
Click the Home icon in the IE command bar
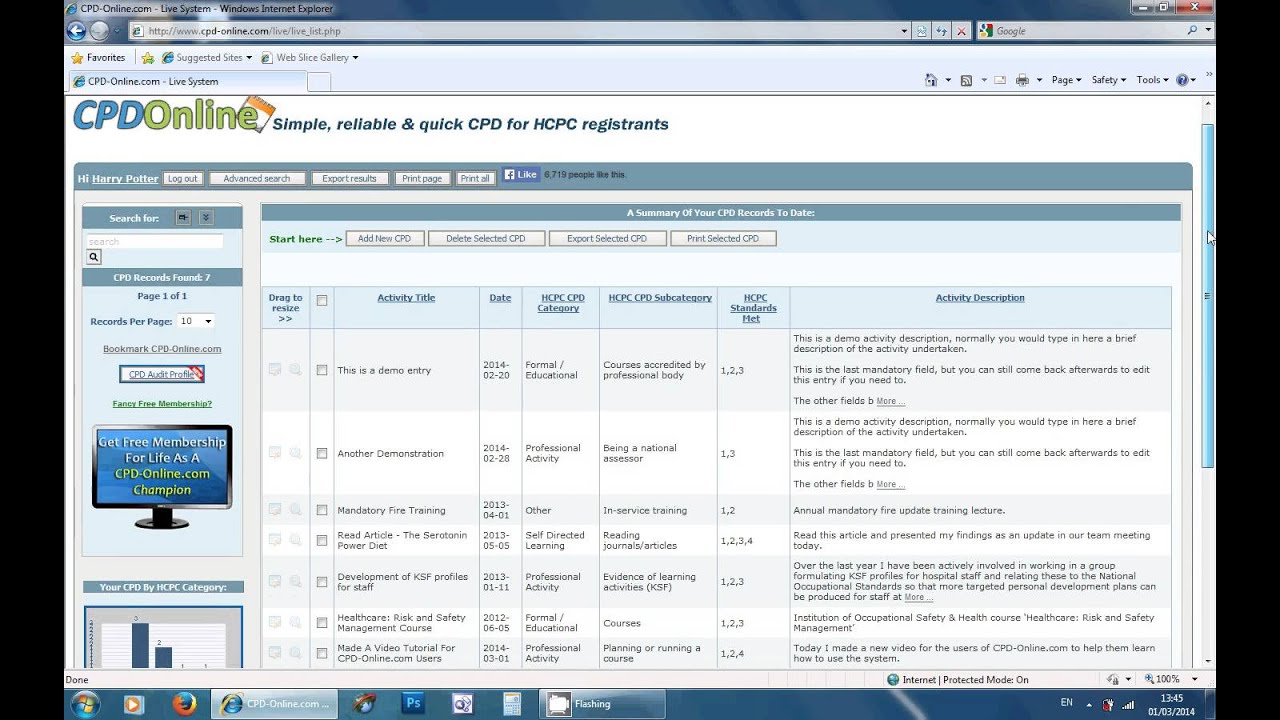931,80
